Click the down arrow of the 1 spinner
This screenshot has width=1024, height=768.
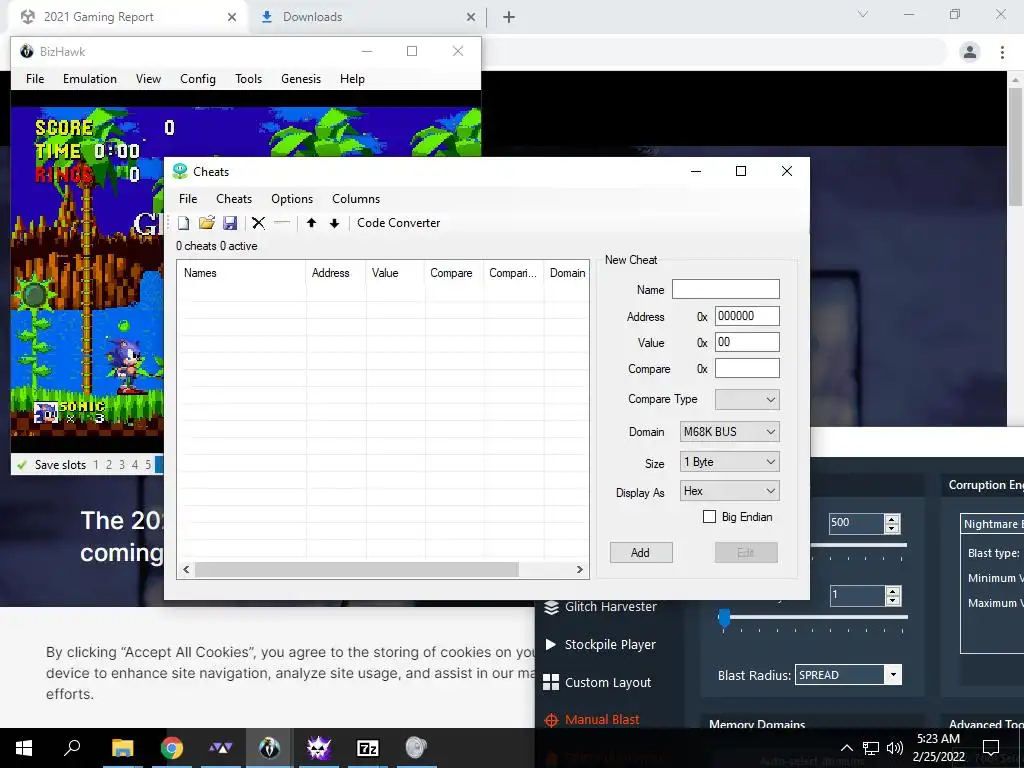point(892,600)
